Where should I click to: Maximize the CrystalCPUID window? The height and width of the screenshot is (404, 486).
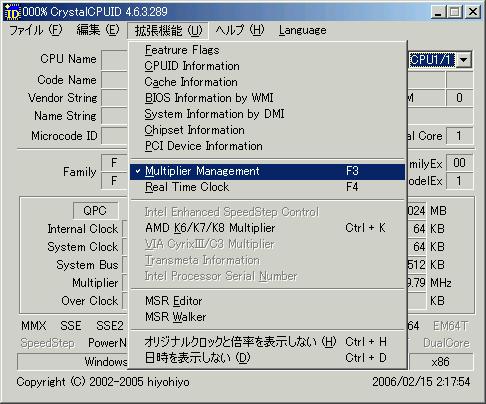coord(455,12)
